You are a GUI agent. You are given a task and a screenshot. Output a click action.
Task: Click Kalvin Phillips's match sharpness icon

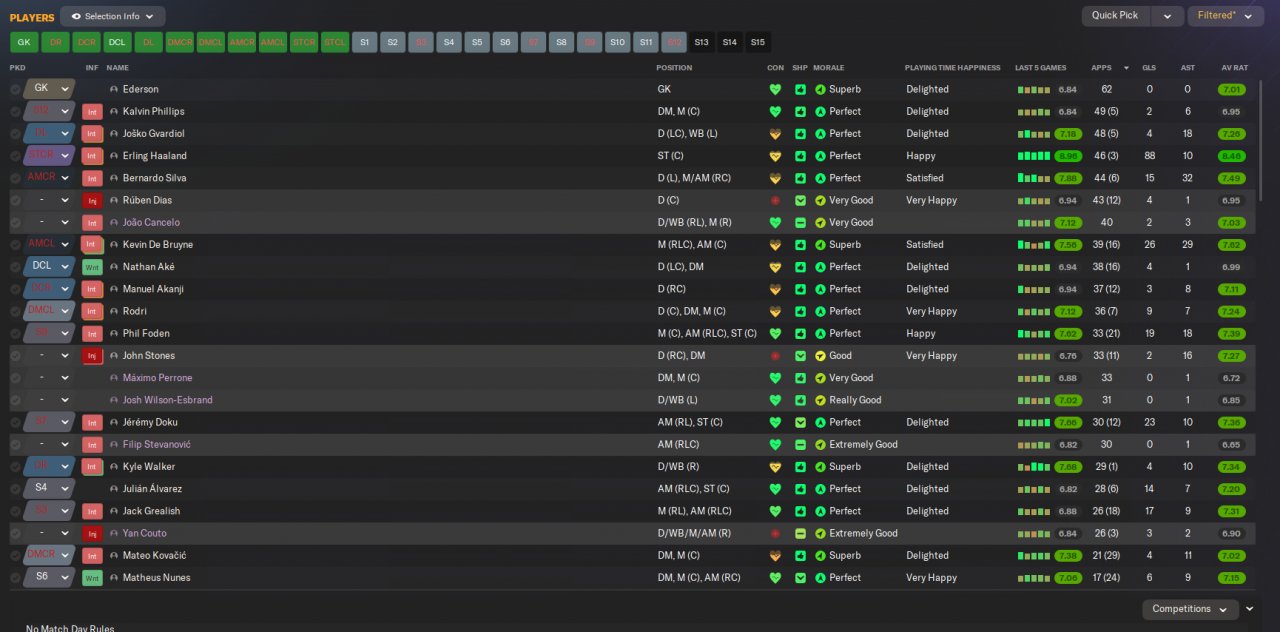tap(800, 112)
